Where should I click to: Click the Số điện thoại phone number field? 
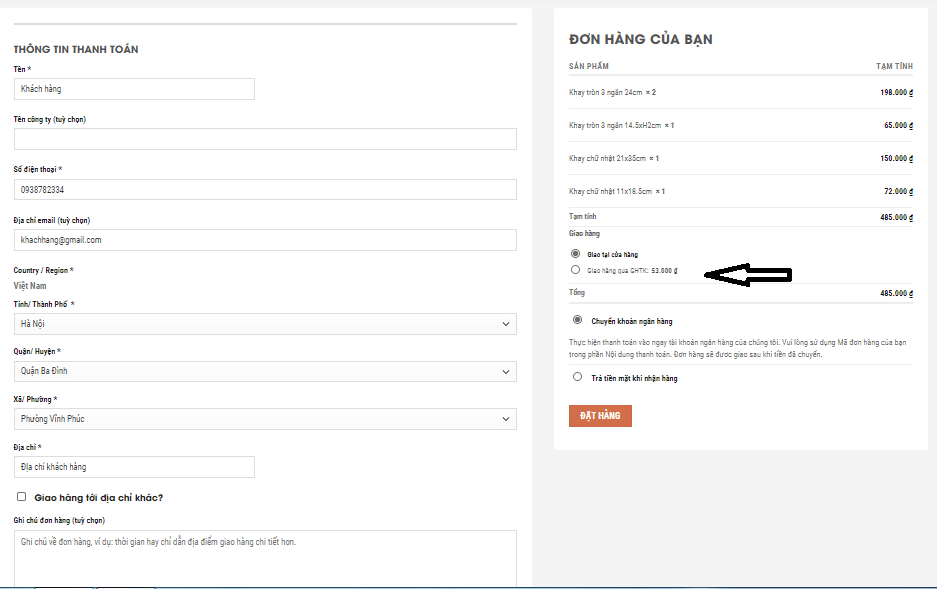click(265, 190)
